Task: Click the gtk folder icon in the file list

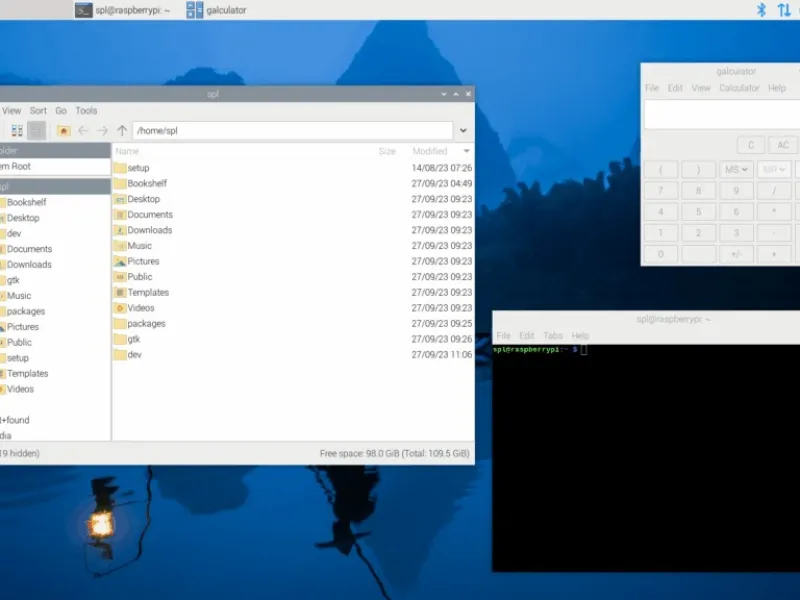Action: (x=120, y=339)
